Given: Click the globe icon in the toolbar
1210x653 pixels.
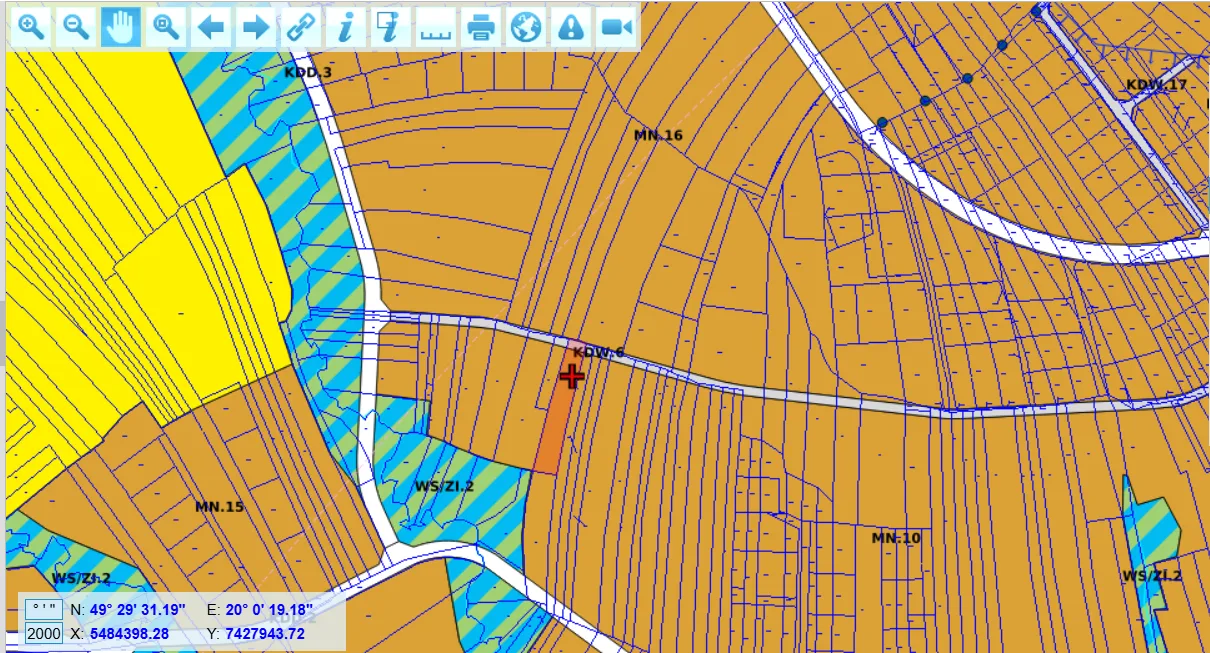Looking at the screenshot, I should coord(526,27).
